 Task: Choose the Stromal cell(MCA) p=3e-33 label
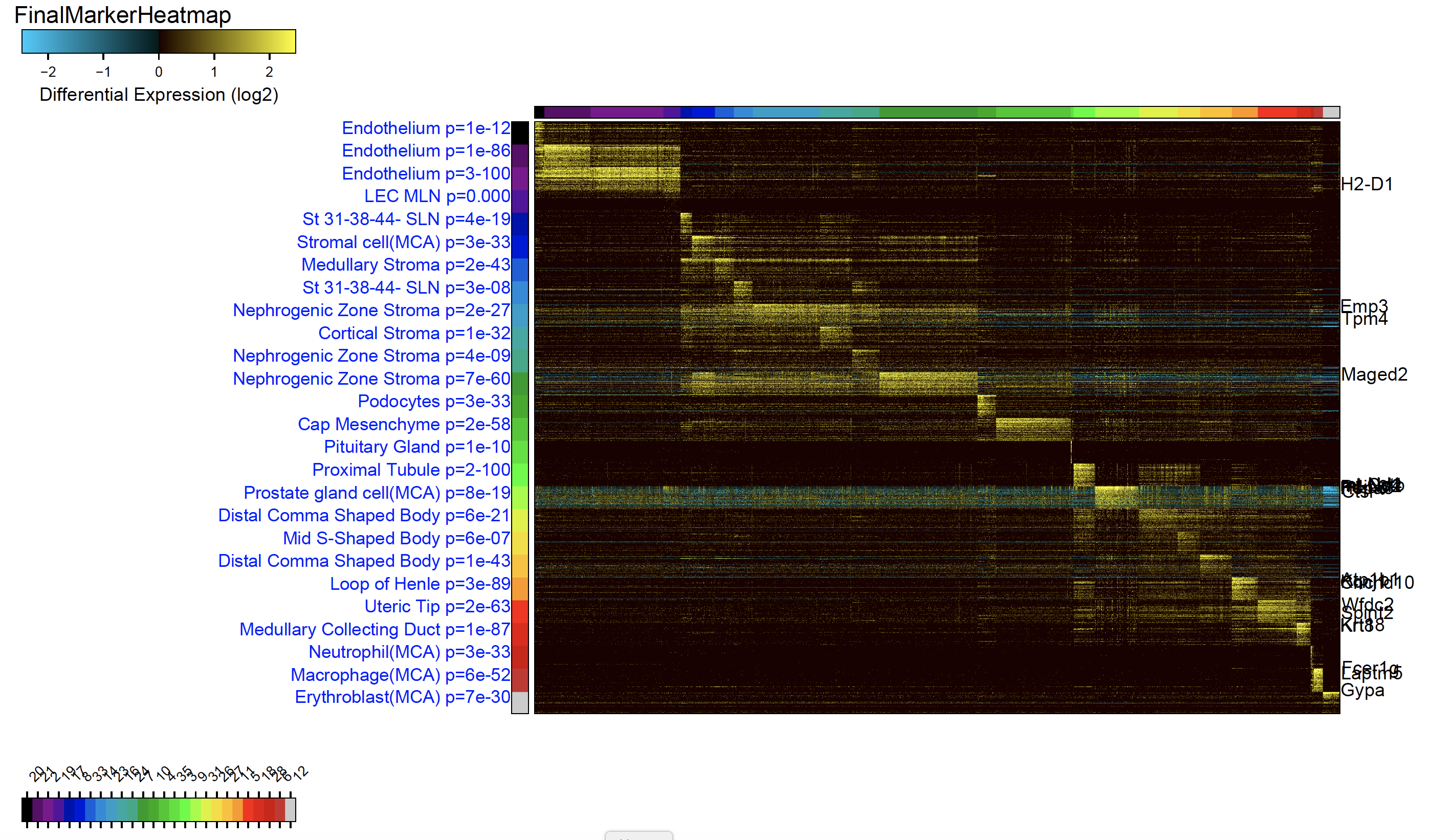404,242
